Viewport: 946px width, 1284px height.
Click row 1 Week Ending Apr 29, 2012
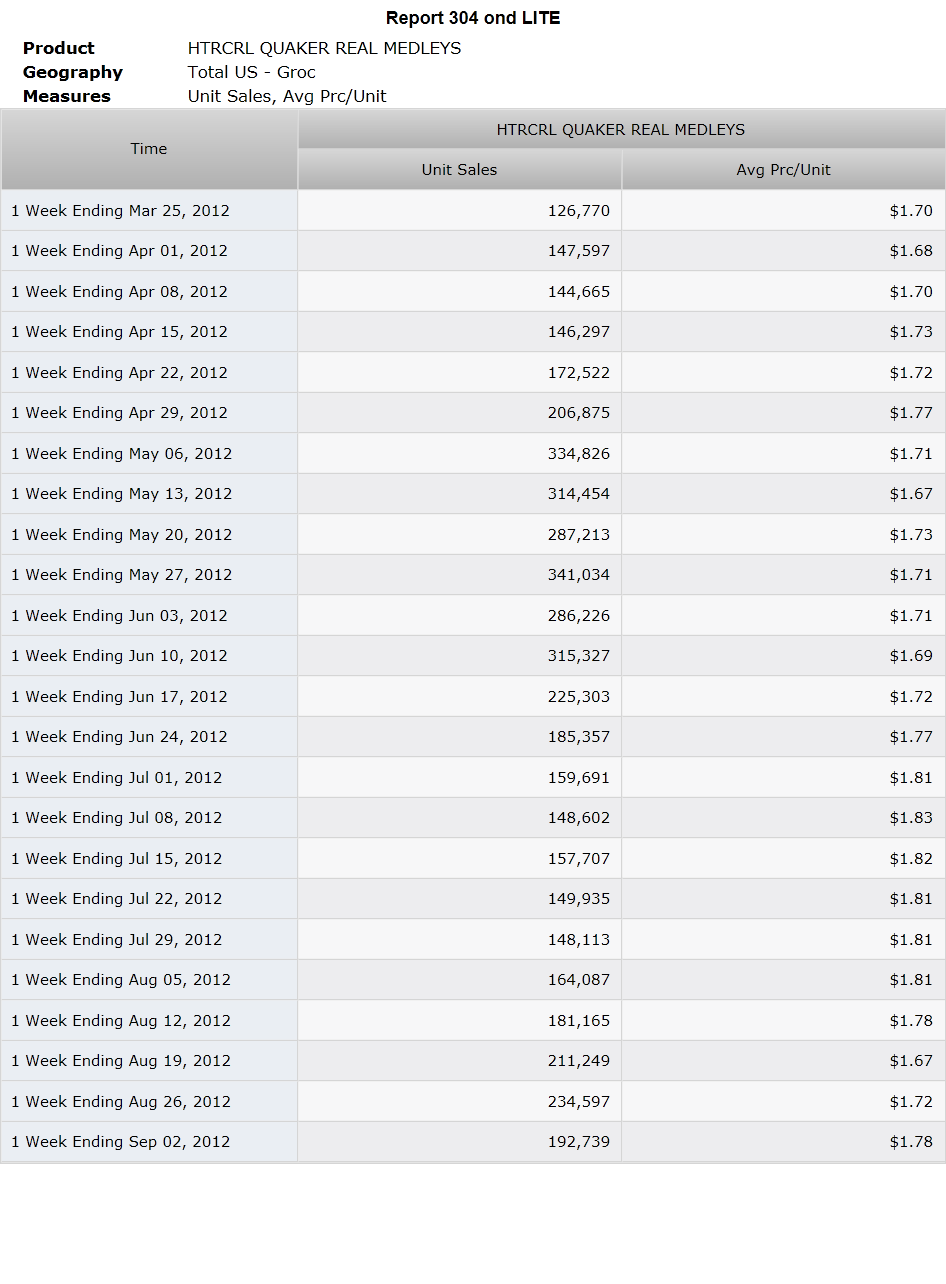point(473,413)
